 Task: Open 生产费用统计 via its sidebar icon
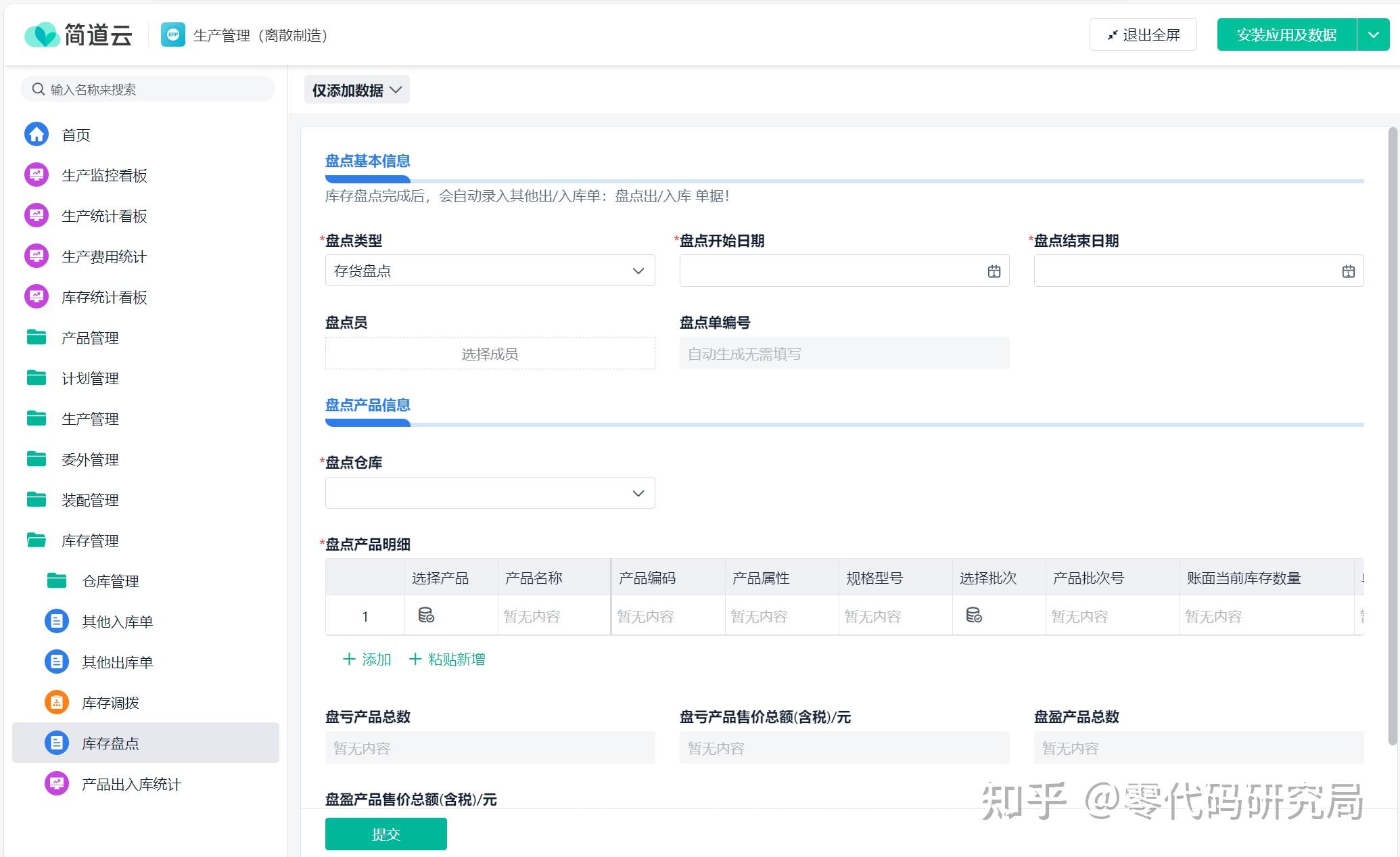[37, 256]
